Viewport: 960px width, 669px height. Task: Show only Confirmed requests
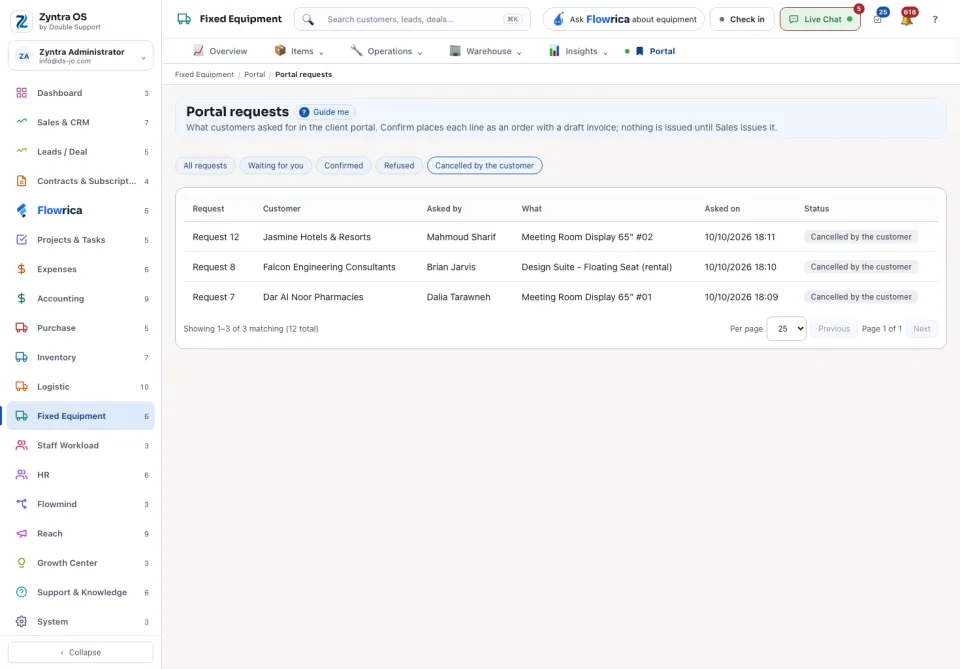click(343, 165)
